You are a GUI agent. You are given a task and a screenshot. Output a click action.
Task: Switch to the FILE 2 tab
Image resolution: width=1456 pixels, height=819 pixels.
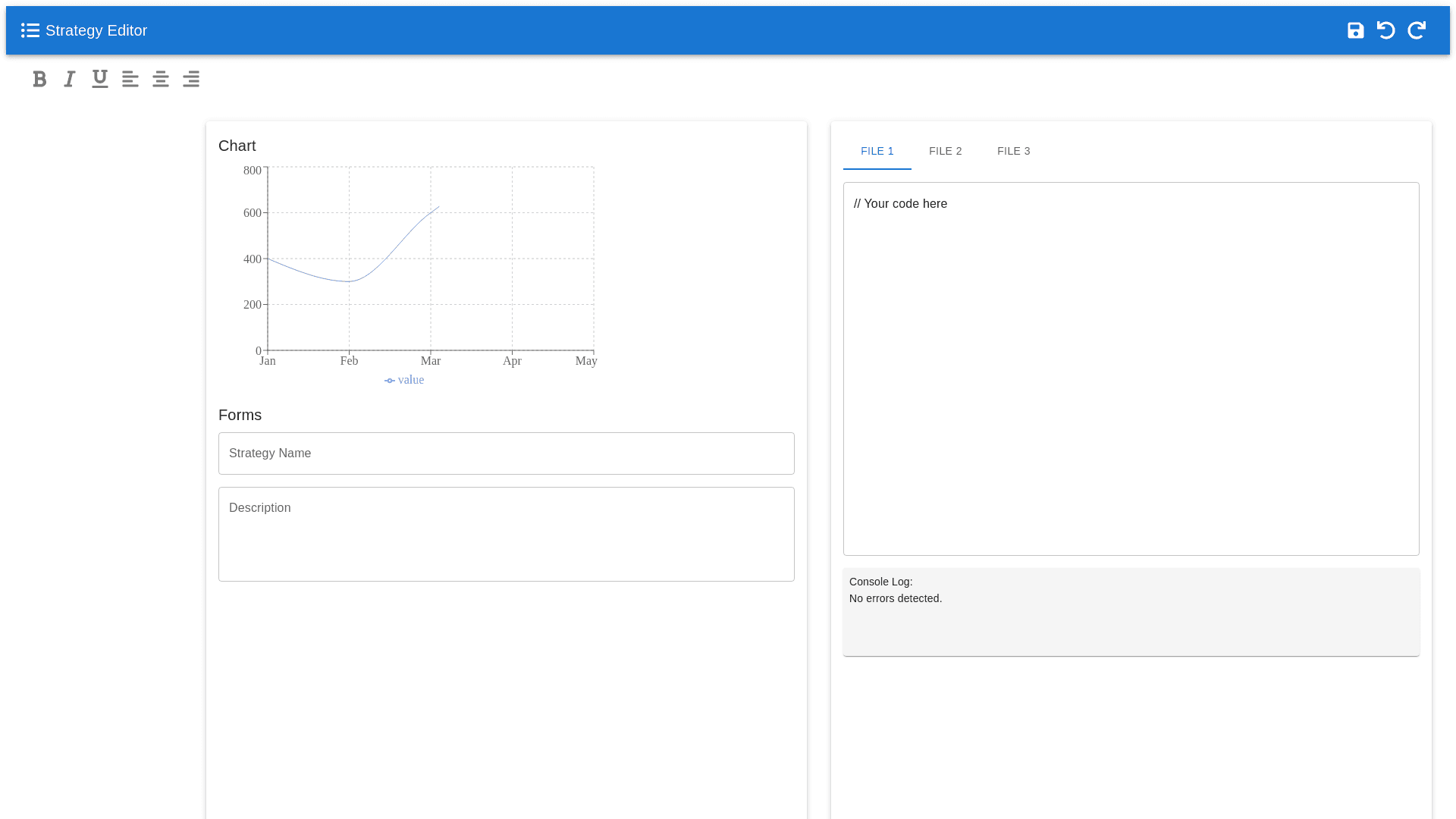[x=945, y=151]
